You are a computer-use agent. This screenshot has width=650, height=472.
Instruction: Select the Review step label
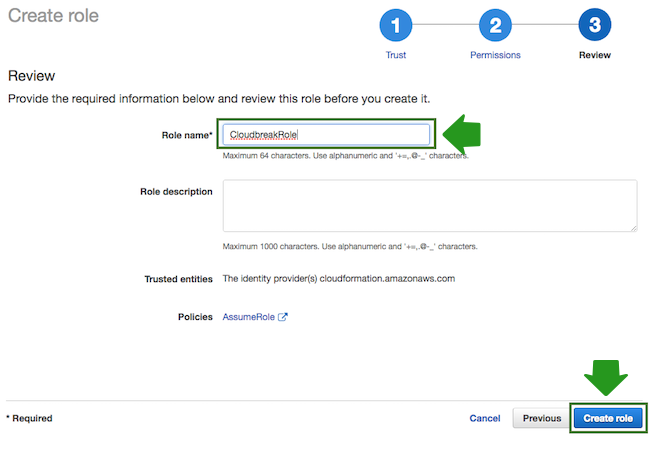[x=594, y=55]
